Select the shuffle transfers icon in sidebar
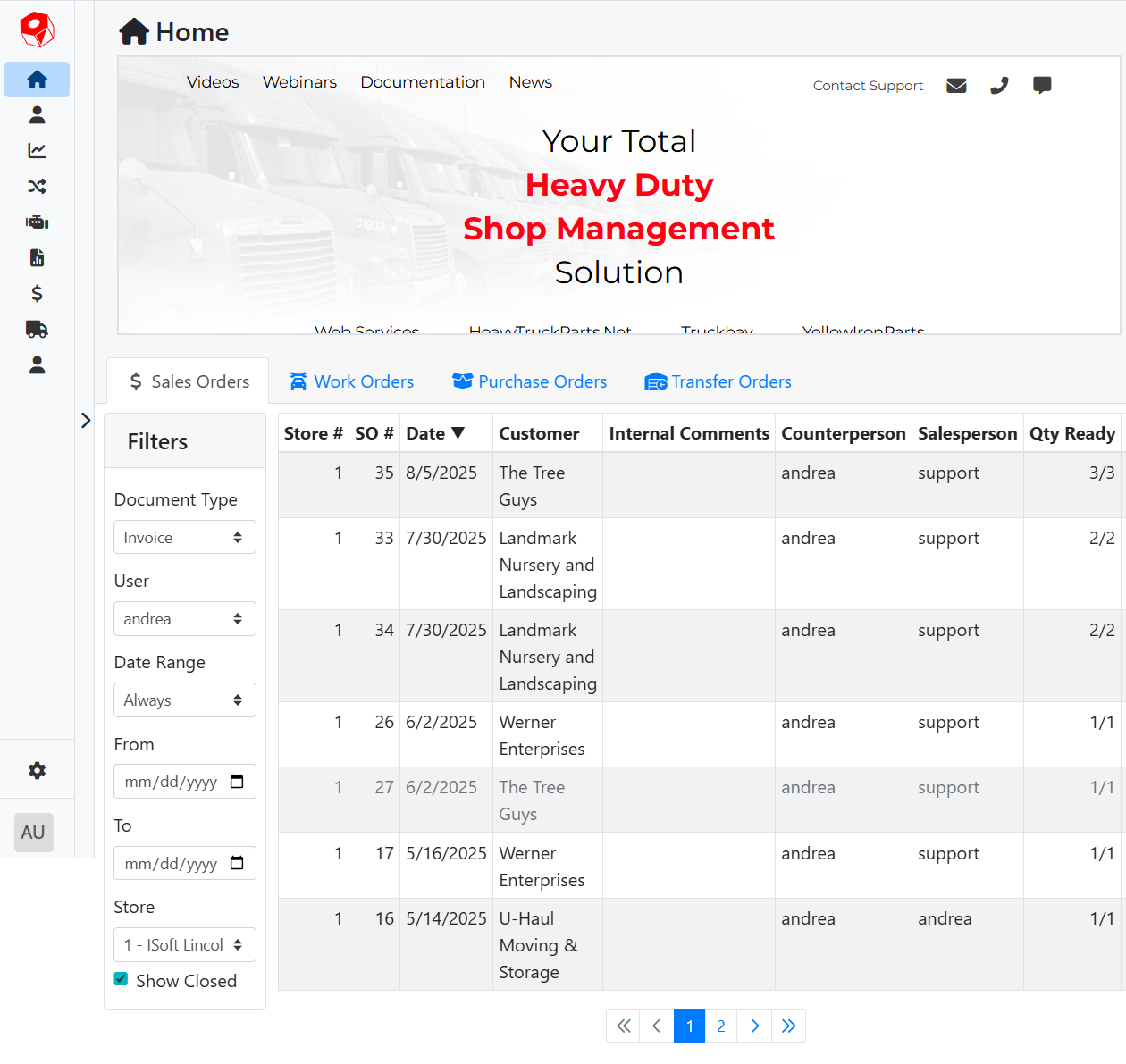This screenshot has height=1064, width=1126. 37,186
